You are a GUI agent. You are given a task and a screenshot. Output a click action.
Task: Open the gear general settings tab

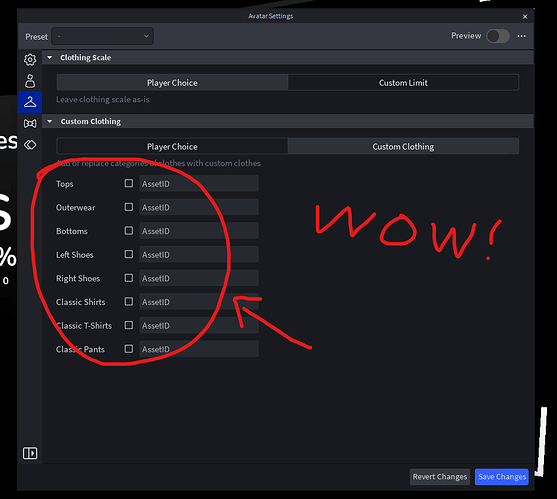pyautogui.click(x=30, y=60)
